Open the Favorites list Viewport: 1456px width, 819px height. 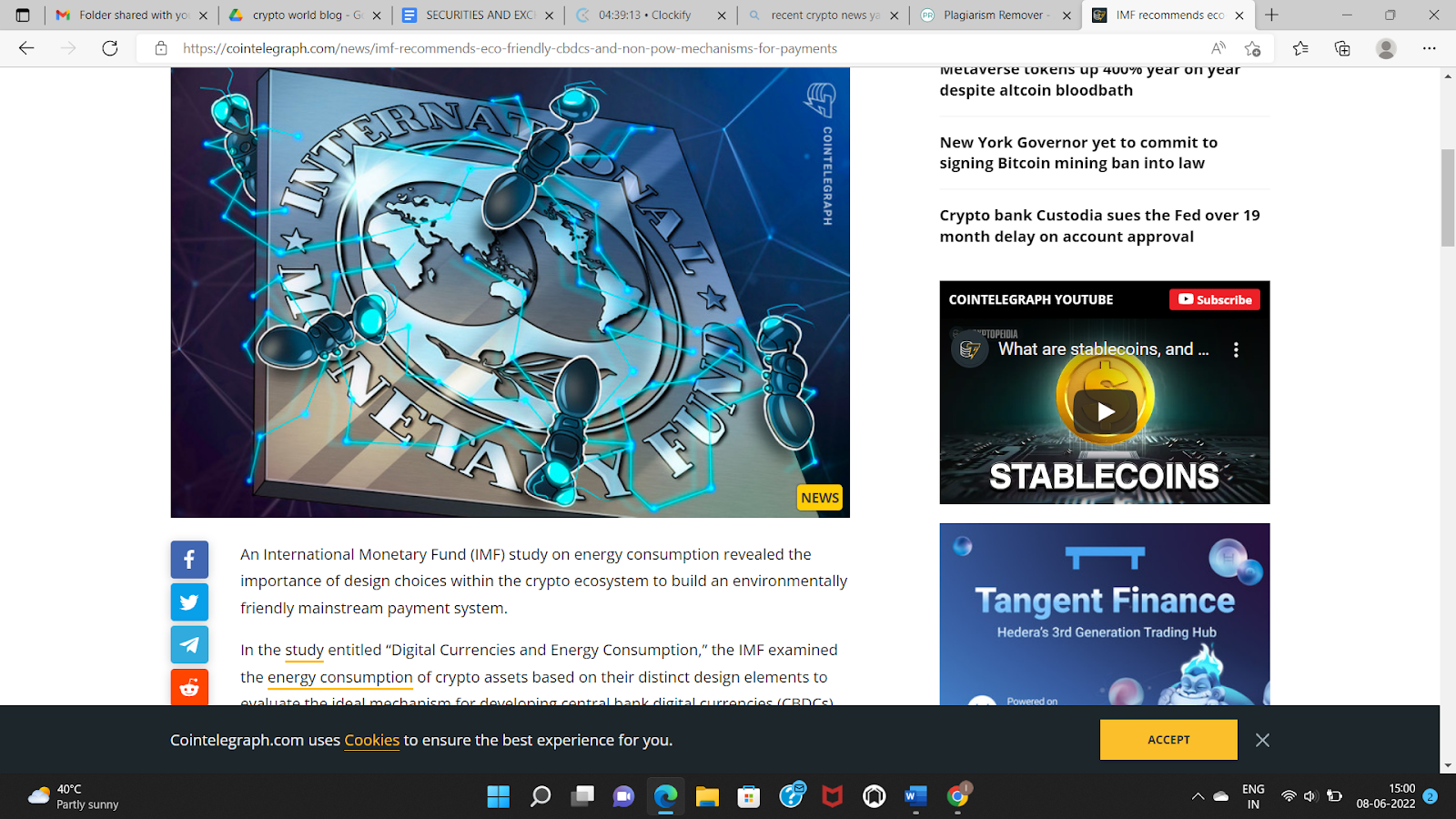click(1300, 48)
